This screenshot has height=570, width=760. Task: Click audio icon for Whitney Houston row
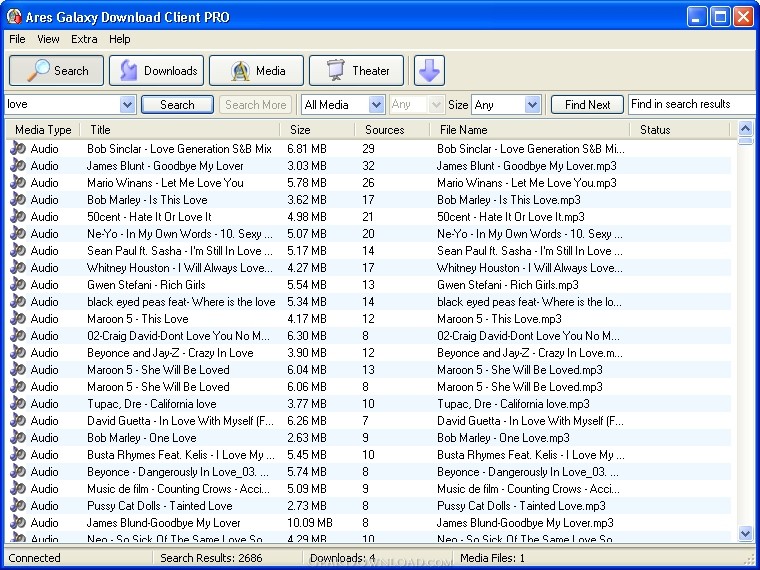[x=18, y=267]
